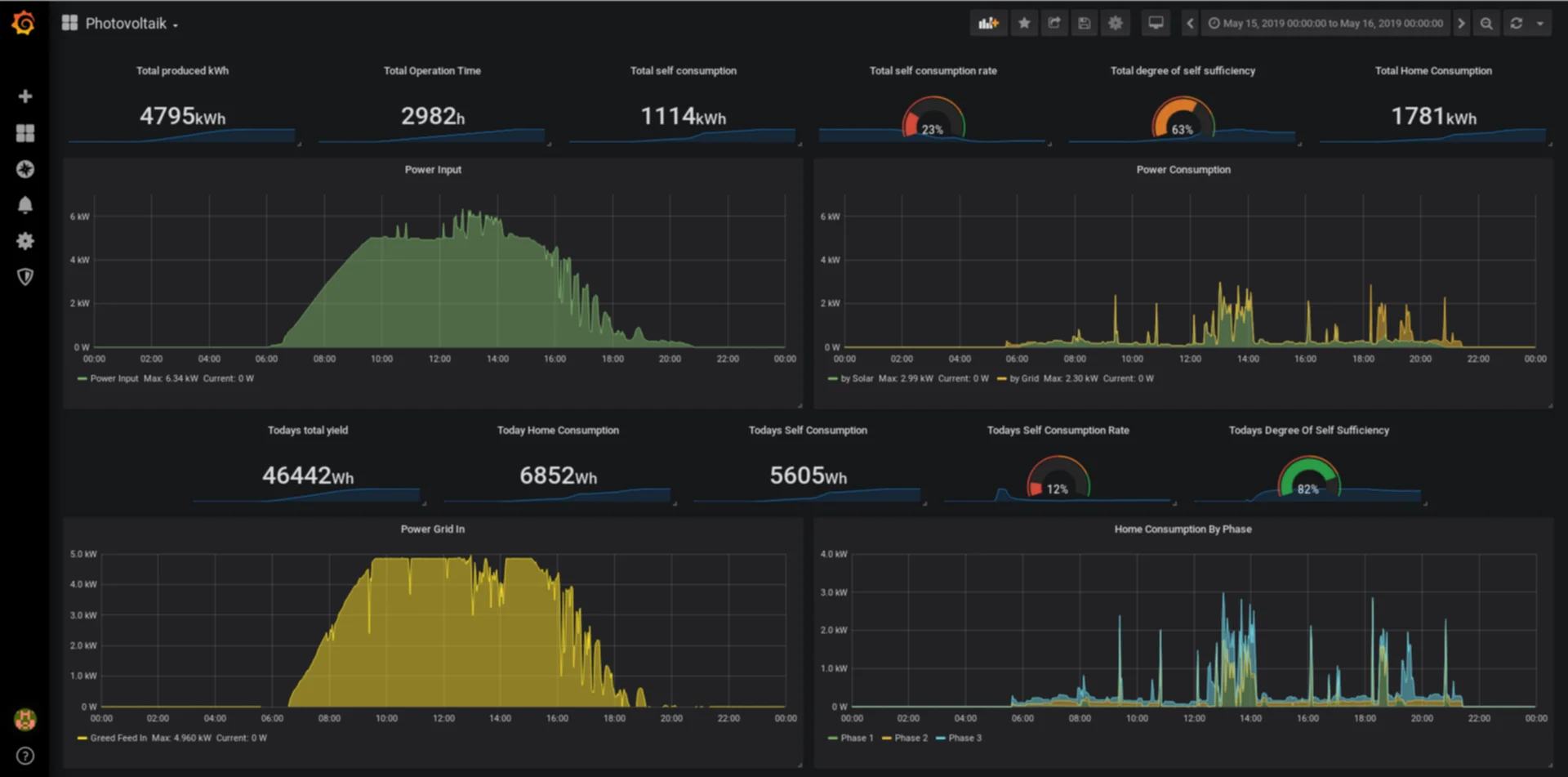Click Todays Degree Of Self Sufficiency title

(x=1309, y=431)
